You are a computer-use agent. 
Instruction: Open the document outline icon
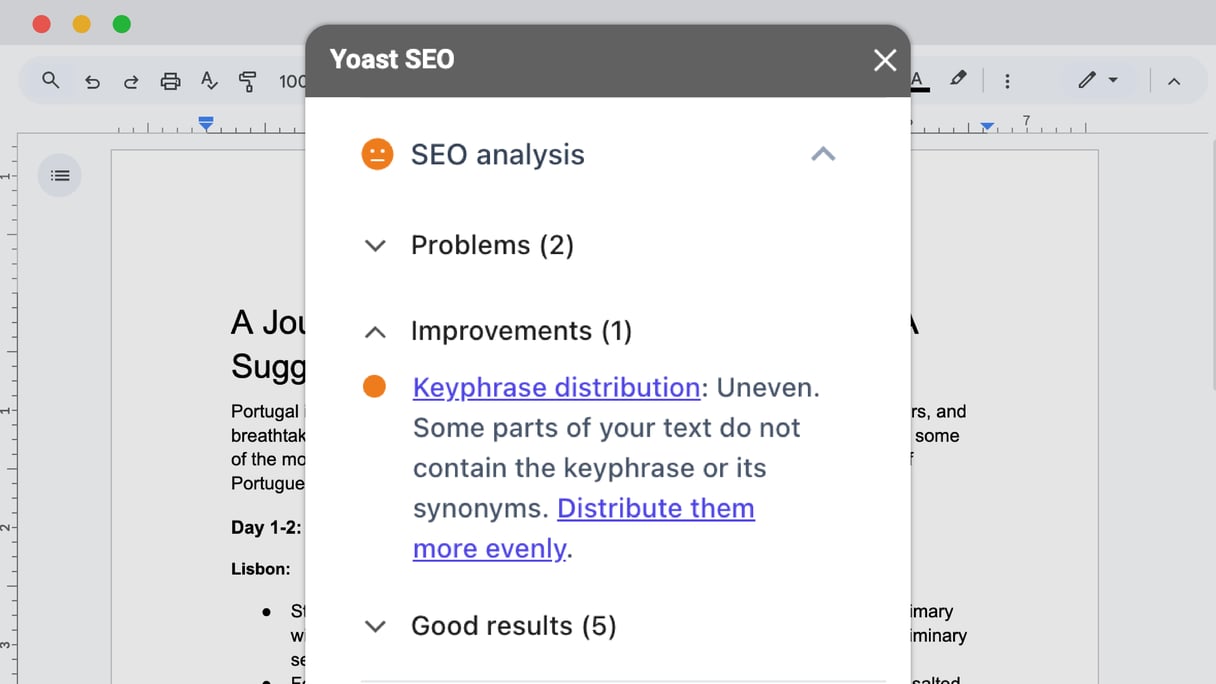click(60, 176)
